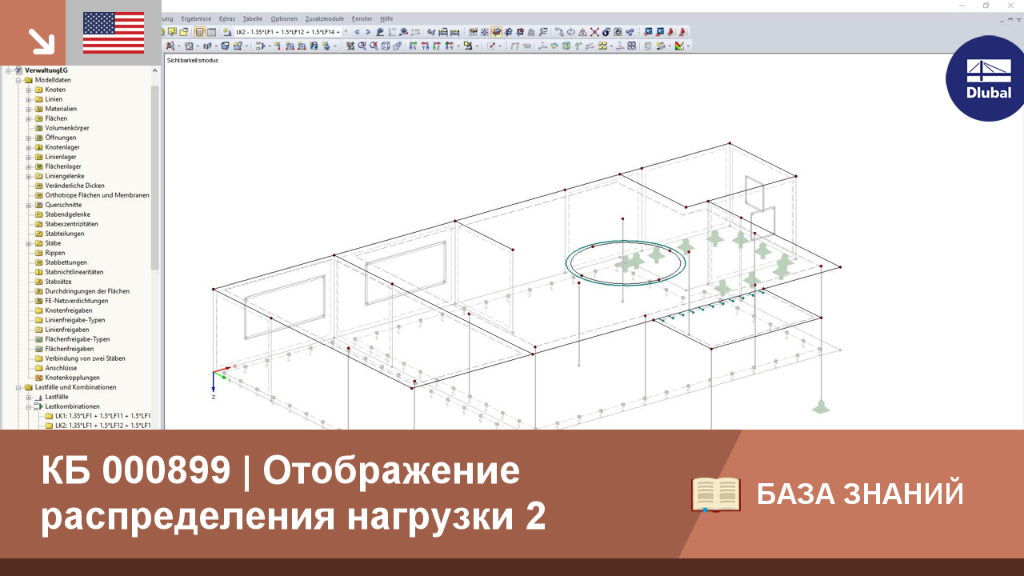Toggle the highlighted show-results toolbar button

click(496, 32)
